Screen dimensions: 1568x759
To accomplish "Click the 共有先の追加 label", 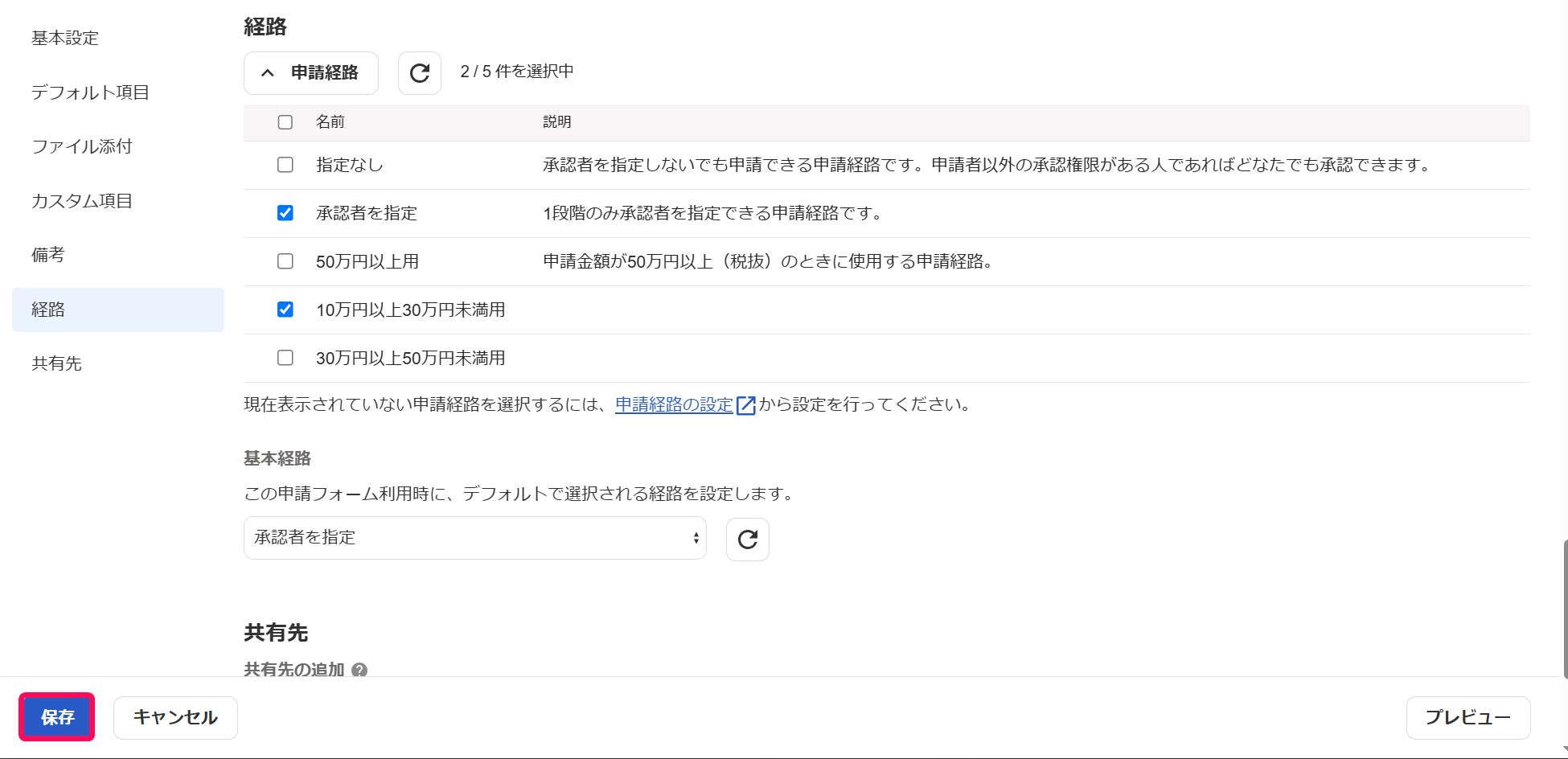I will [294, 669].
